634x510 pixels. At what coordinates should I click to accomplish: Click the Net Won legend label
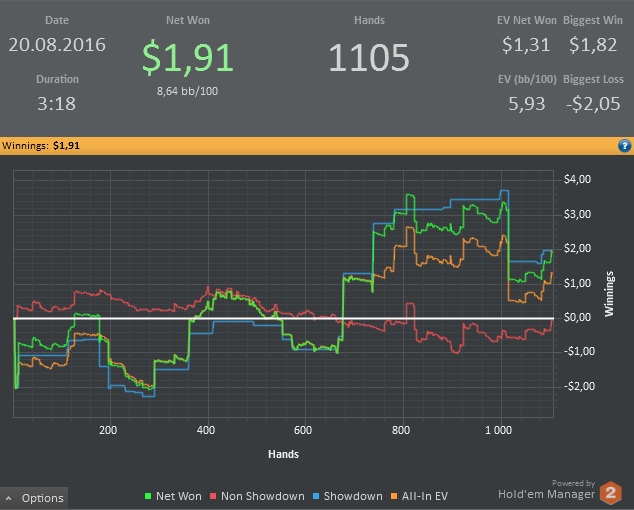[179, 496]
